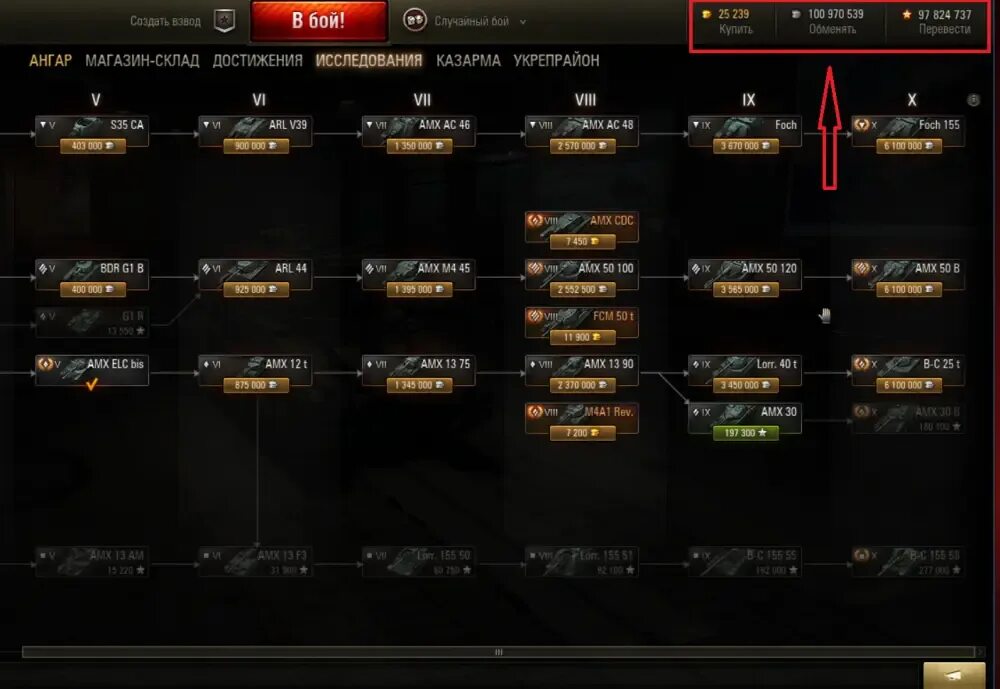This screenshot has height=689, width=1000.
Task: Select the Foch 155 tier X node
Action: pyautogui.click(x=908, y=132)
